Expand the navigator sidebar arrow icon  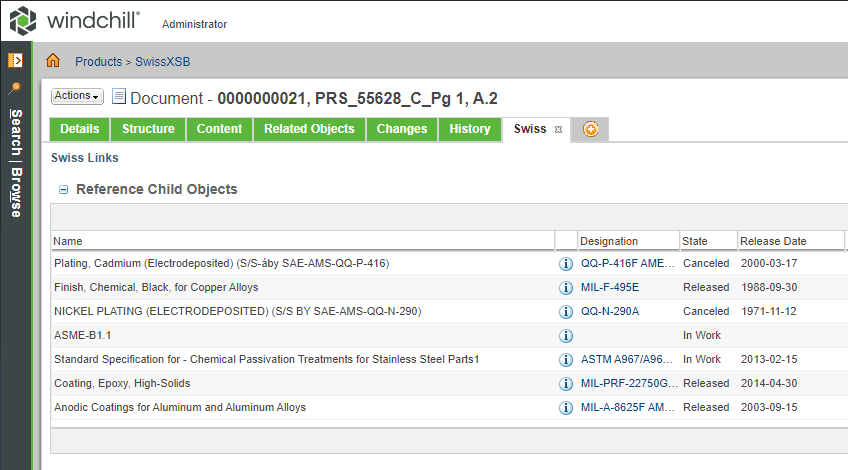click(15, 60)
